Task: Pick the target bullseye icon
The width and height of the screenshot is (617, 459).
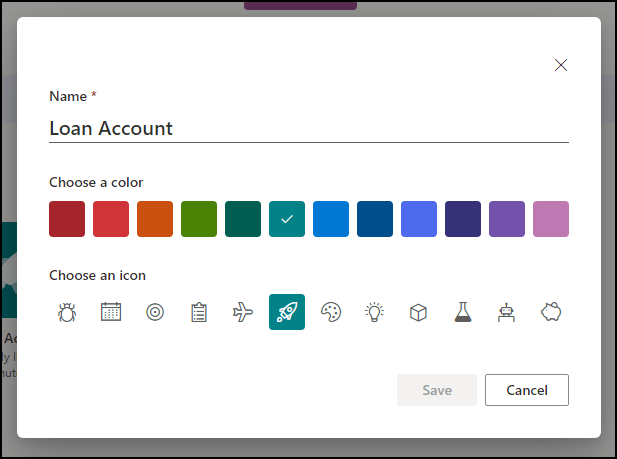Action: 155,312
